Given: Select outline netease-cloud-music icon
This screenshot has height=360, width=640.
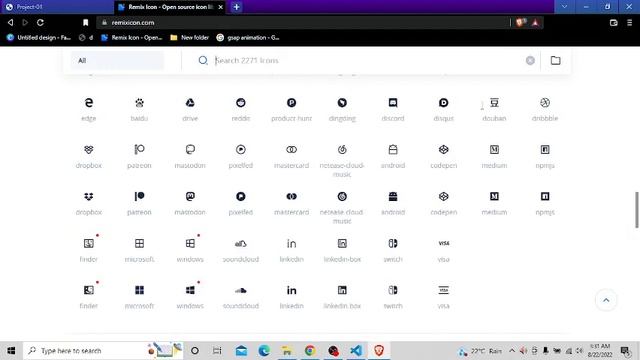Looking at the screenshot, I should pos(342,150).
